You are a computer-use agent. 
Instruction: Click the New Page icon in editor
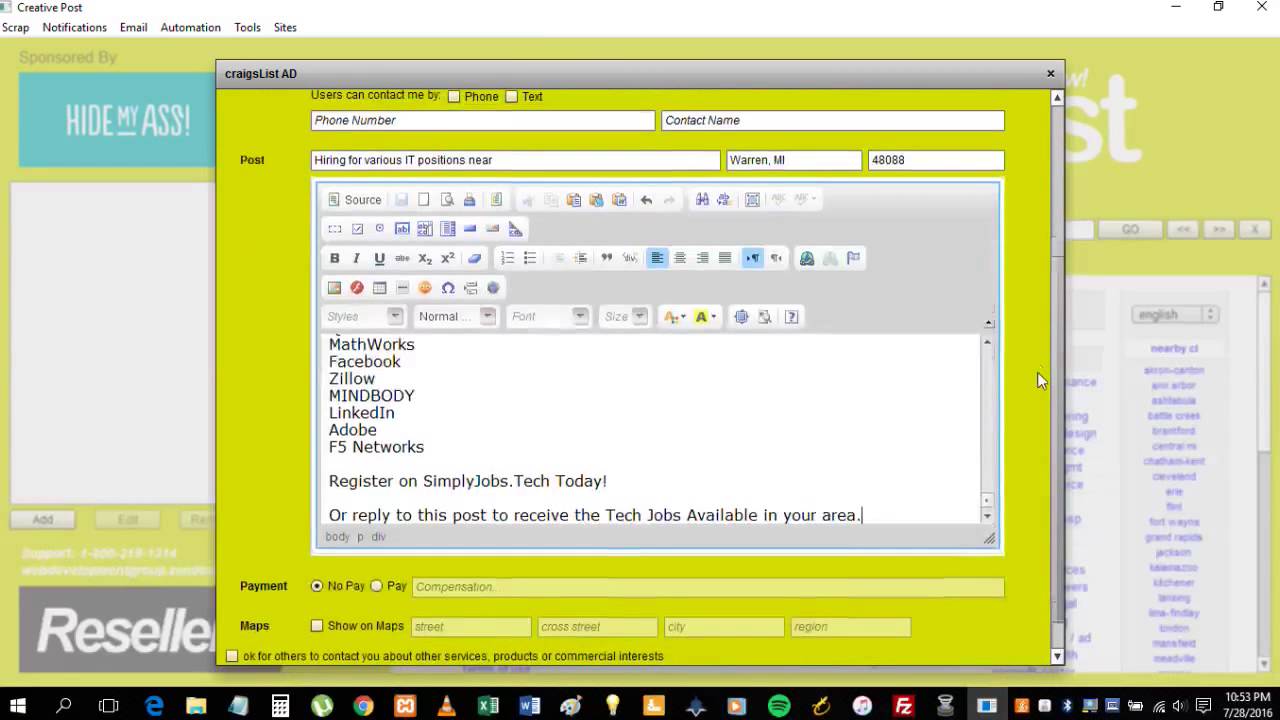click(424, 200)
